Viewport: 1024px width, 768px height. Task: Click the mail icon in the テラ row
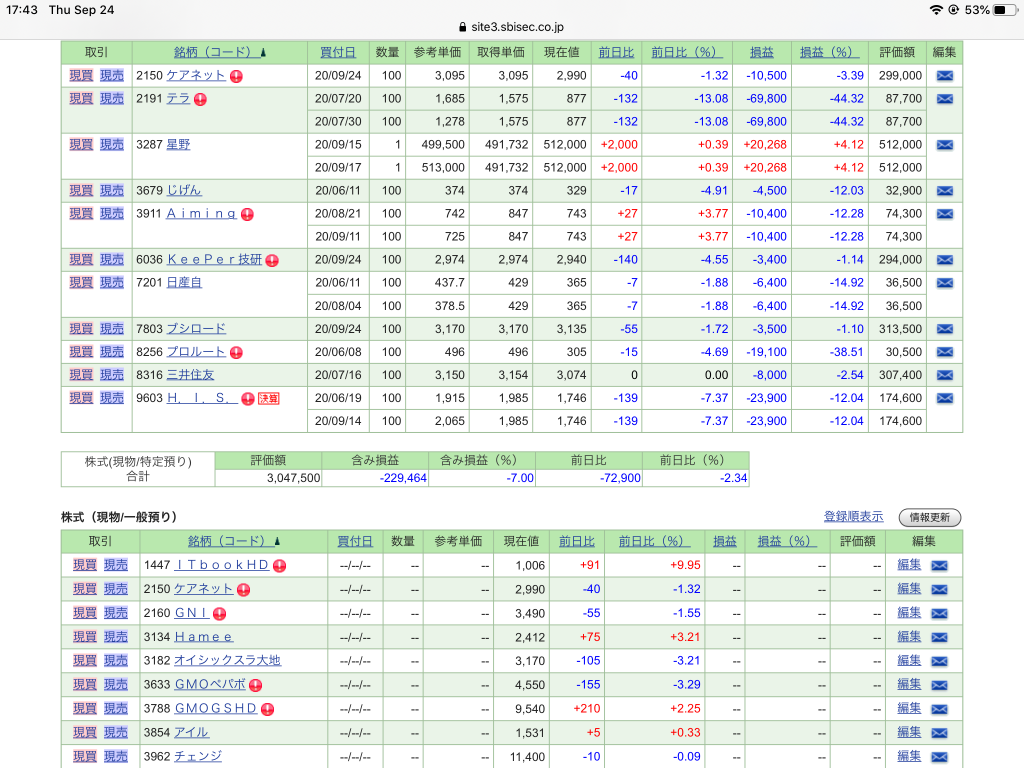(x=944, y=99)
